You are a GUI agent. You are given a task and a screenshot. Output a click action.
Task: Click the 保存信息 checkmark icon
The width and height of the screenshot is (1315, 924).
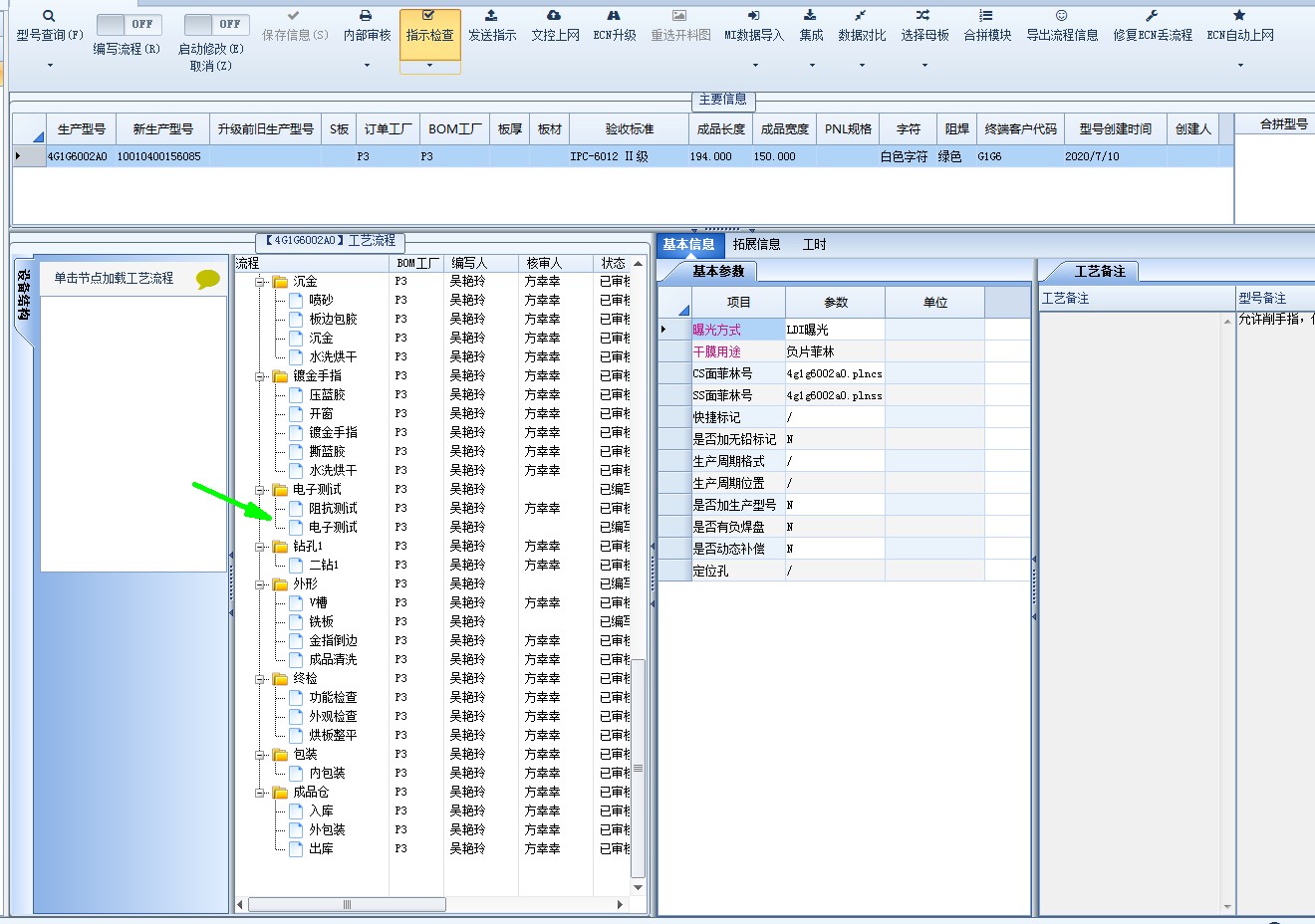293,16
